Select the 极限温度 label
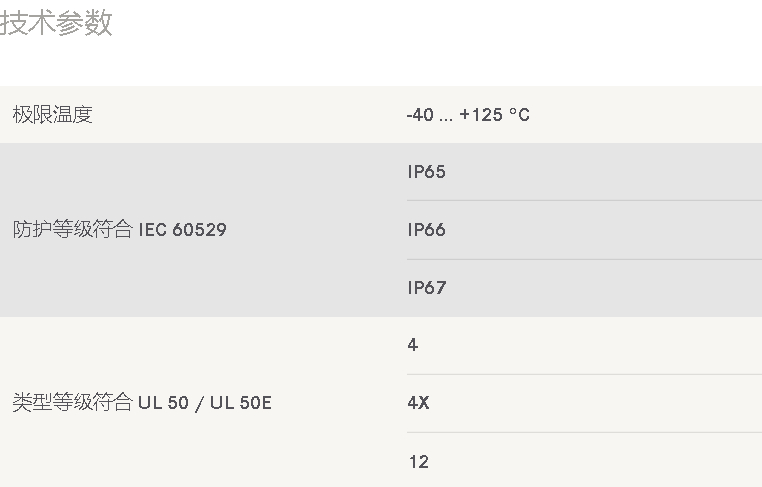This screenshot has height=487, width=762. (x=52, y=115)
